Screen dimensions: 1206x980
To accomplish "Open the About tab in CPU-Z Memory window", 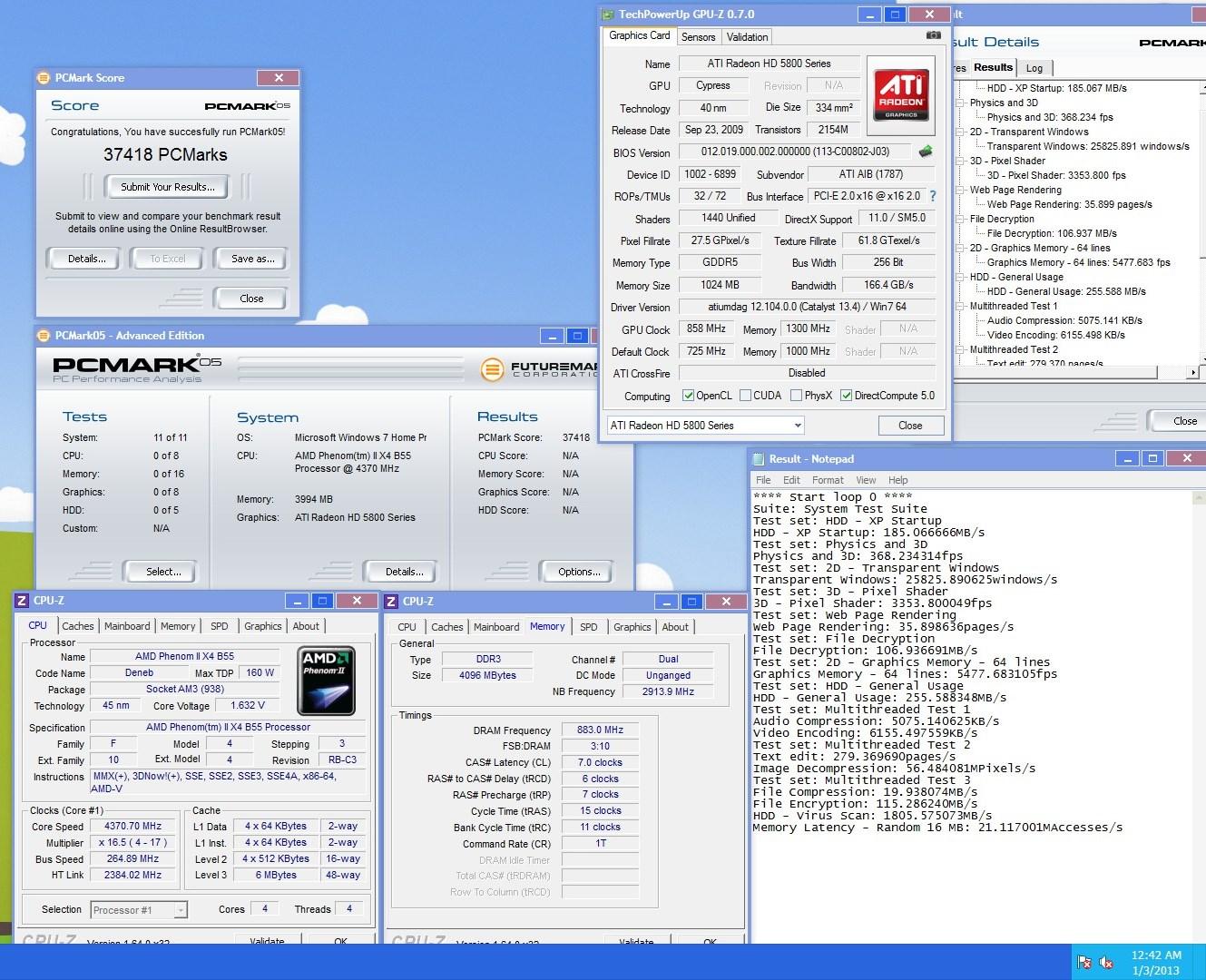I will tap(675, 627).
